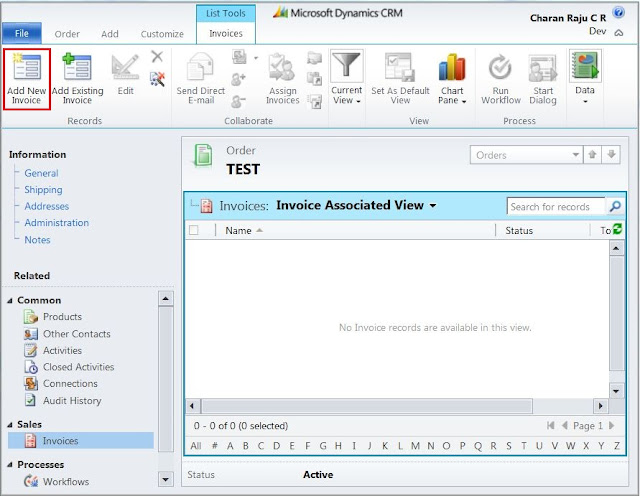Filter invoices by letter Z

click(x=617, y=446)
